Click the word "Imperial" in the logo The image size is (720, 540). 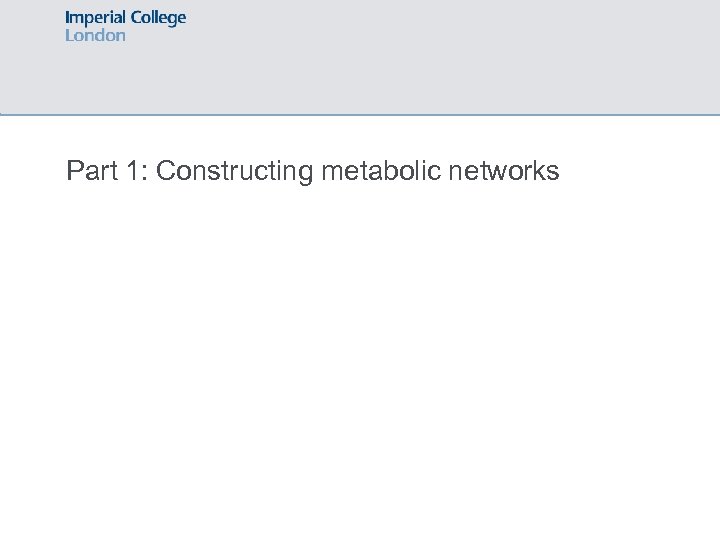(95, 18)
